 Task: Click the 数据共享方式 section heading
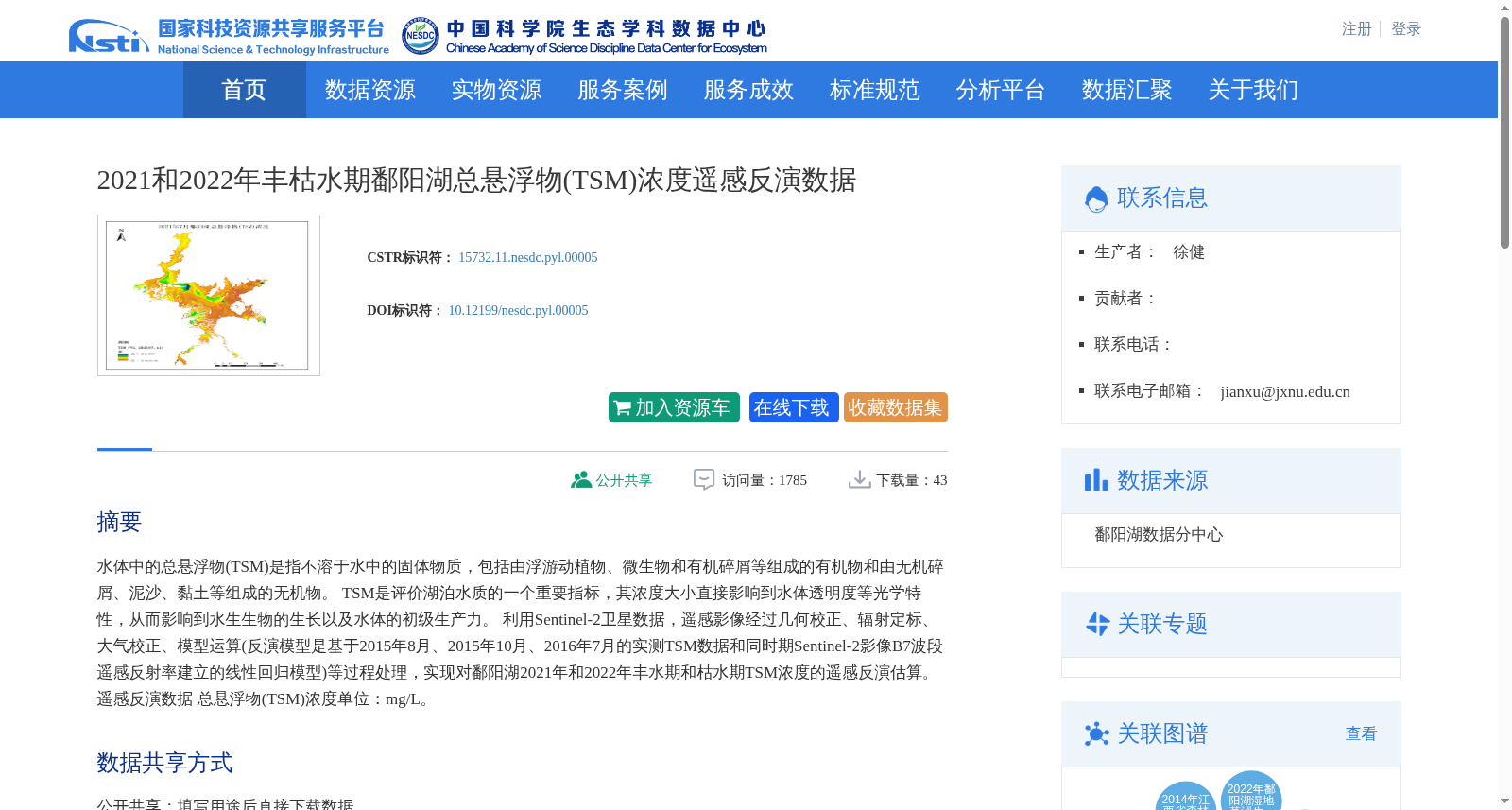164,763
